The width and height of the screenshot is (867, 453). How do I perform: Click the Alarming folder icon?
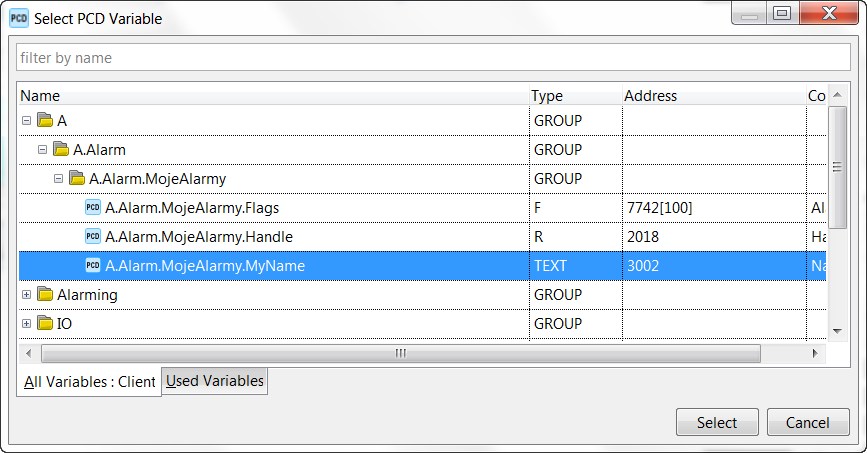point(45,294)
